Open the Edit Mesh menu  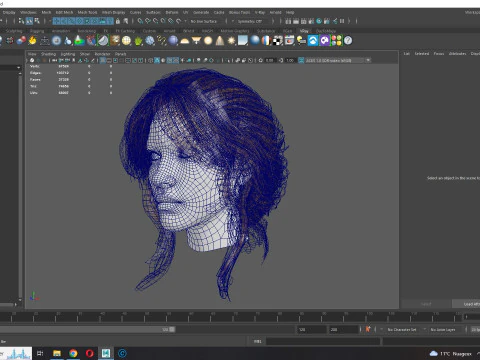click(64, 12)
